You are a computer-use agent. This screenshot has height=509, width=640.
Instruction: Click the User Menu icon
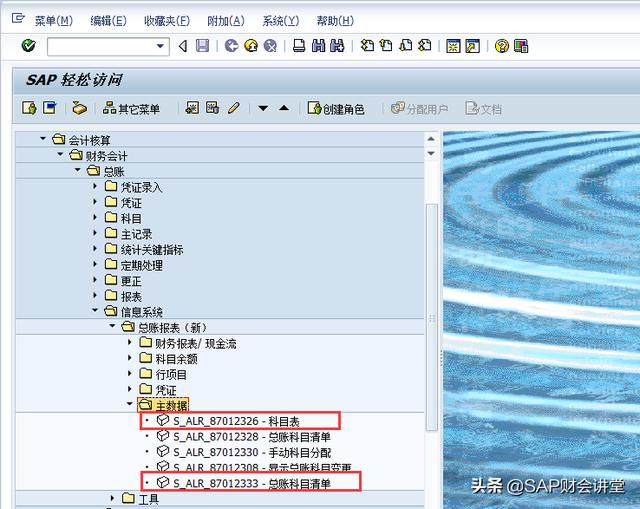pos(29,108)
